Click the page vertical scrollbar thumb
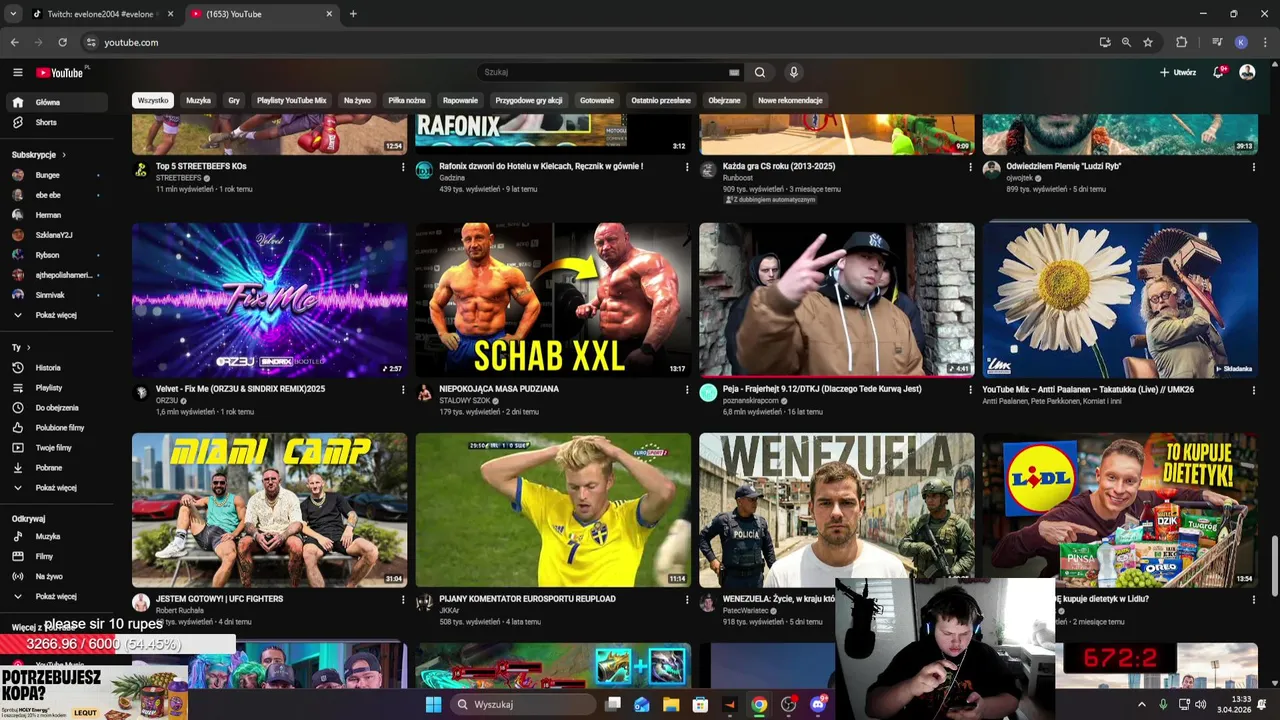Viewport: 1280px width, 720px height. (x=1274, y=566)
